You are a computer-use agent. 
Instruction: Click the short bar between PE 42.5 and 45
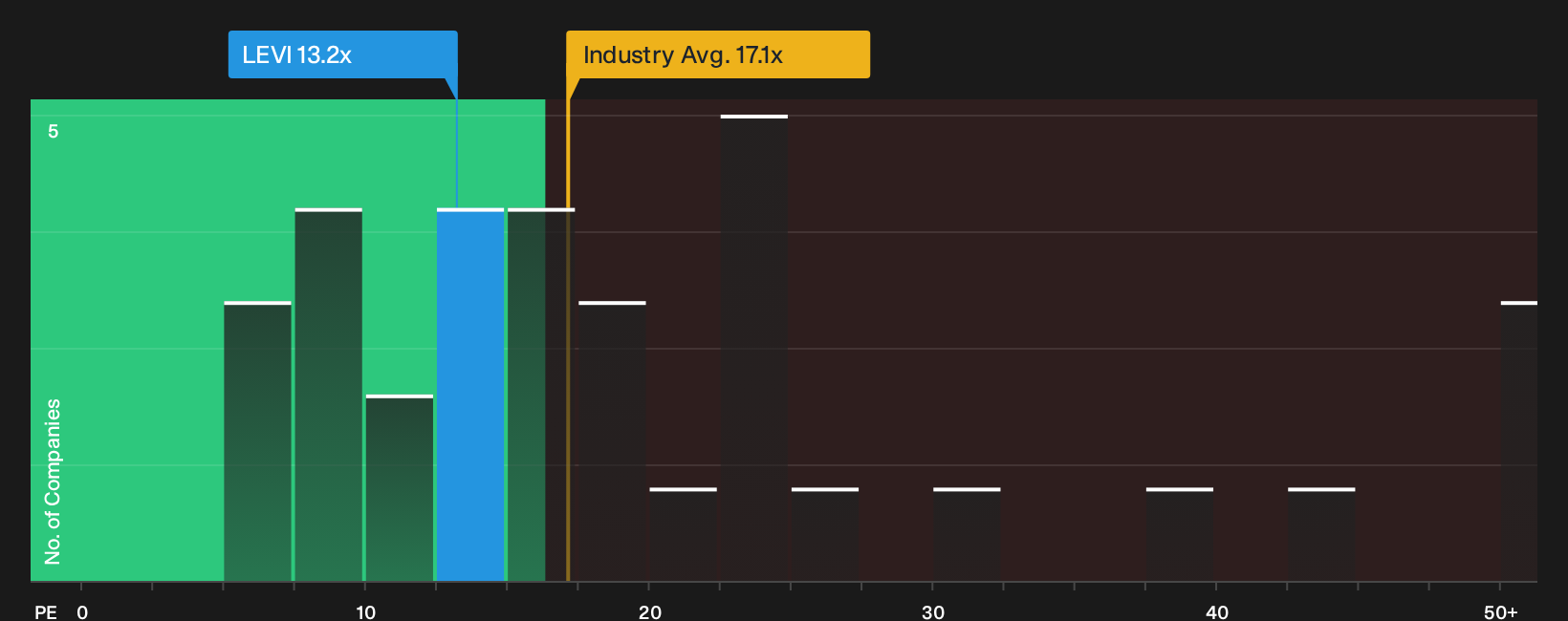coord(1321,535)
